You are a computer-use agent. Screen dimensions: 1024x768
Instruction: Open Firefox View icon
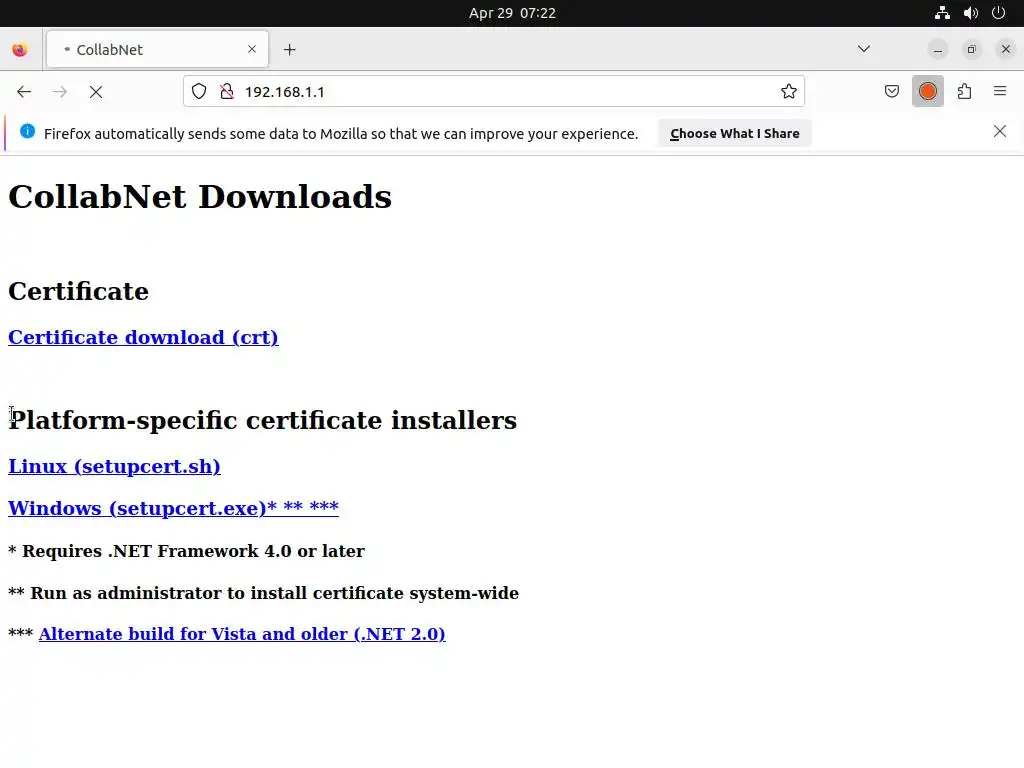click(x=20, y=50)
